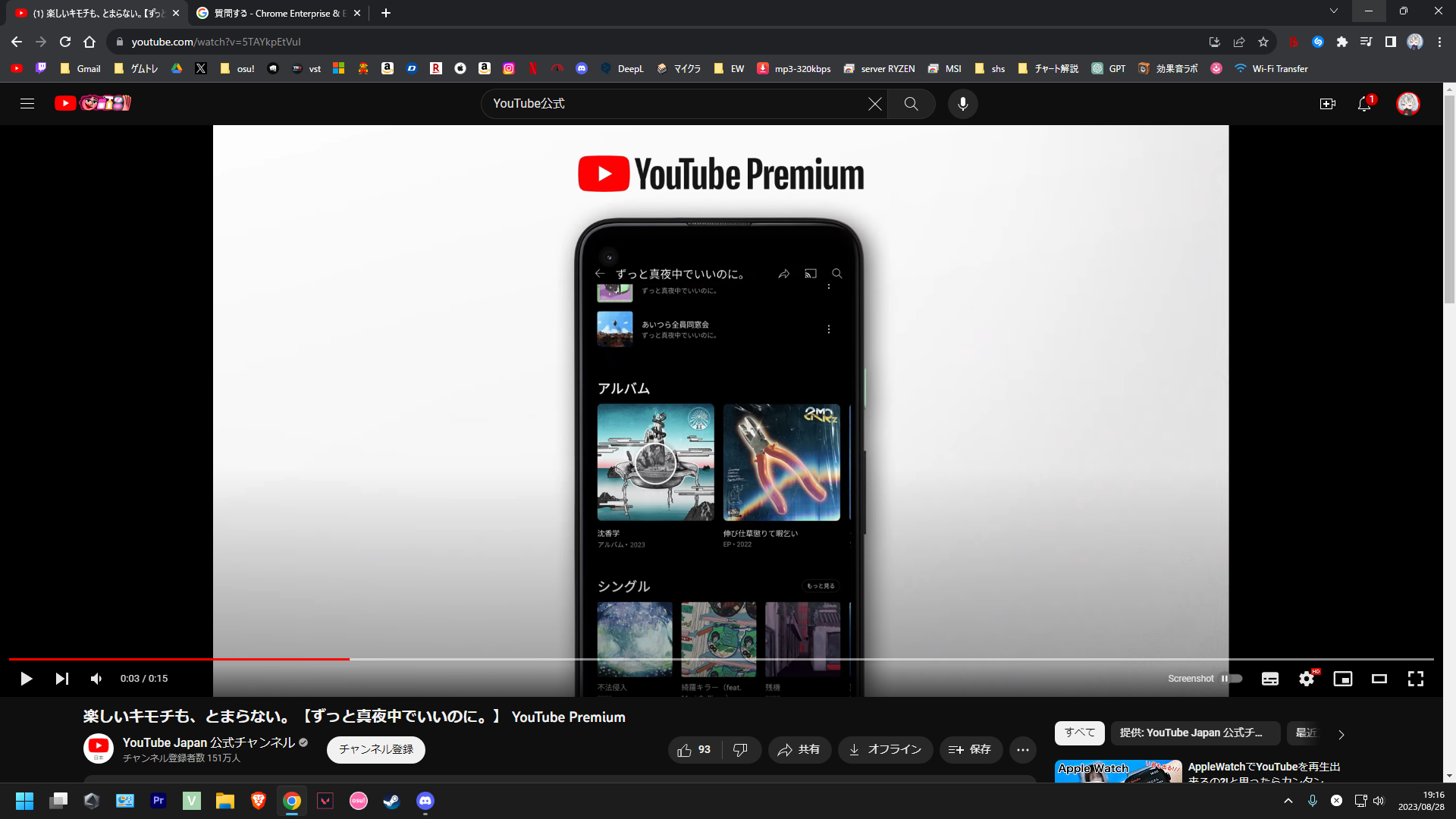This screenshot has height=819, width=1456.
Task: Open notifications bell
Action: click(1364, 104)
